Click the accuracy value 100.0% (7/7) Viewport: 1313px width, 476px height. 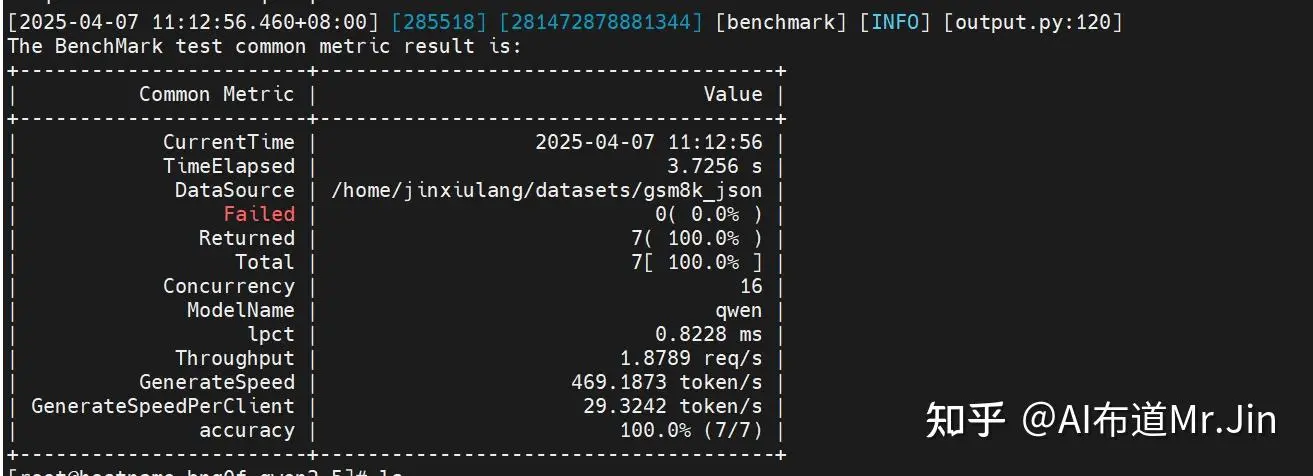click(x=691, y=430)
